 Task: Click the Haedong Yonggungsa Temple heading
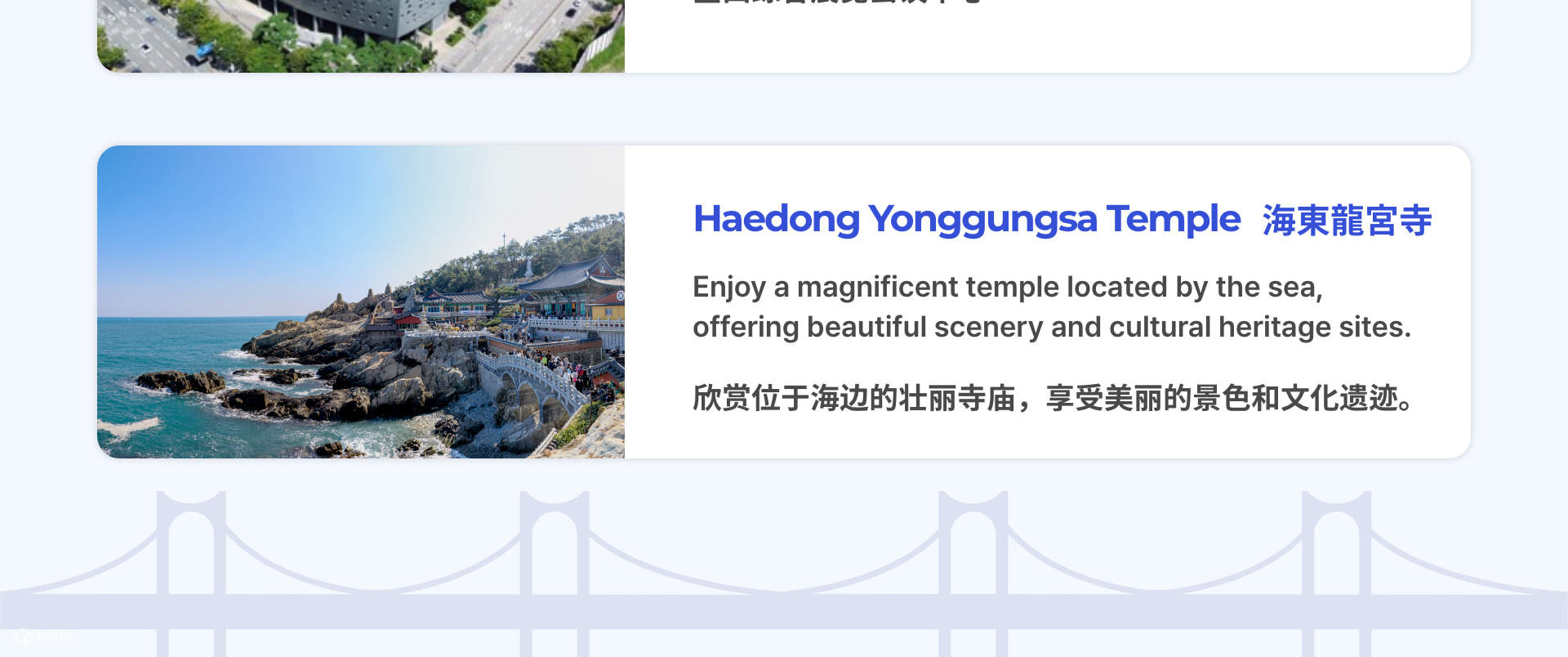tap(966, 219)
